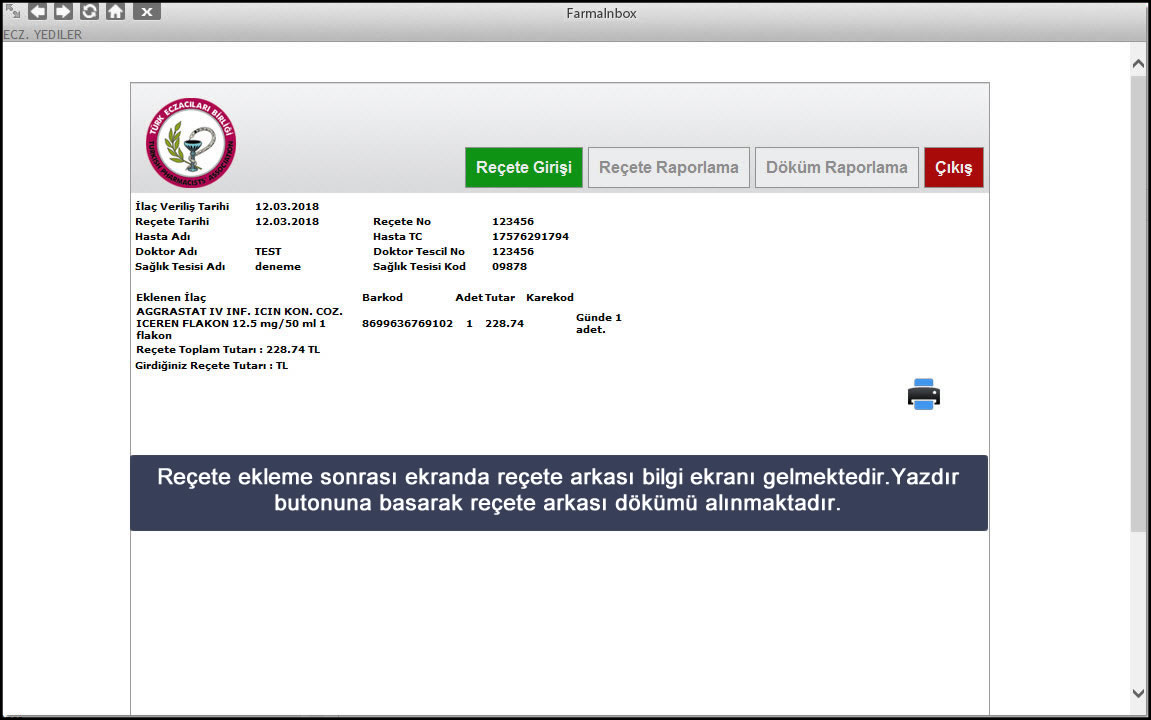Print the prescription using the printer icon
Image resolution: width=1151 pixels, height=720 pixels.
click(x=923, y=394)
